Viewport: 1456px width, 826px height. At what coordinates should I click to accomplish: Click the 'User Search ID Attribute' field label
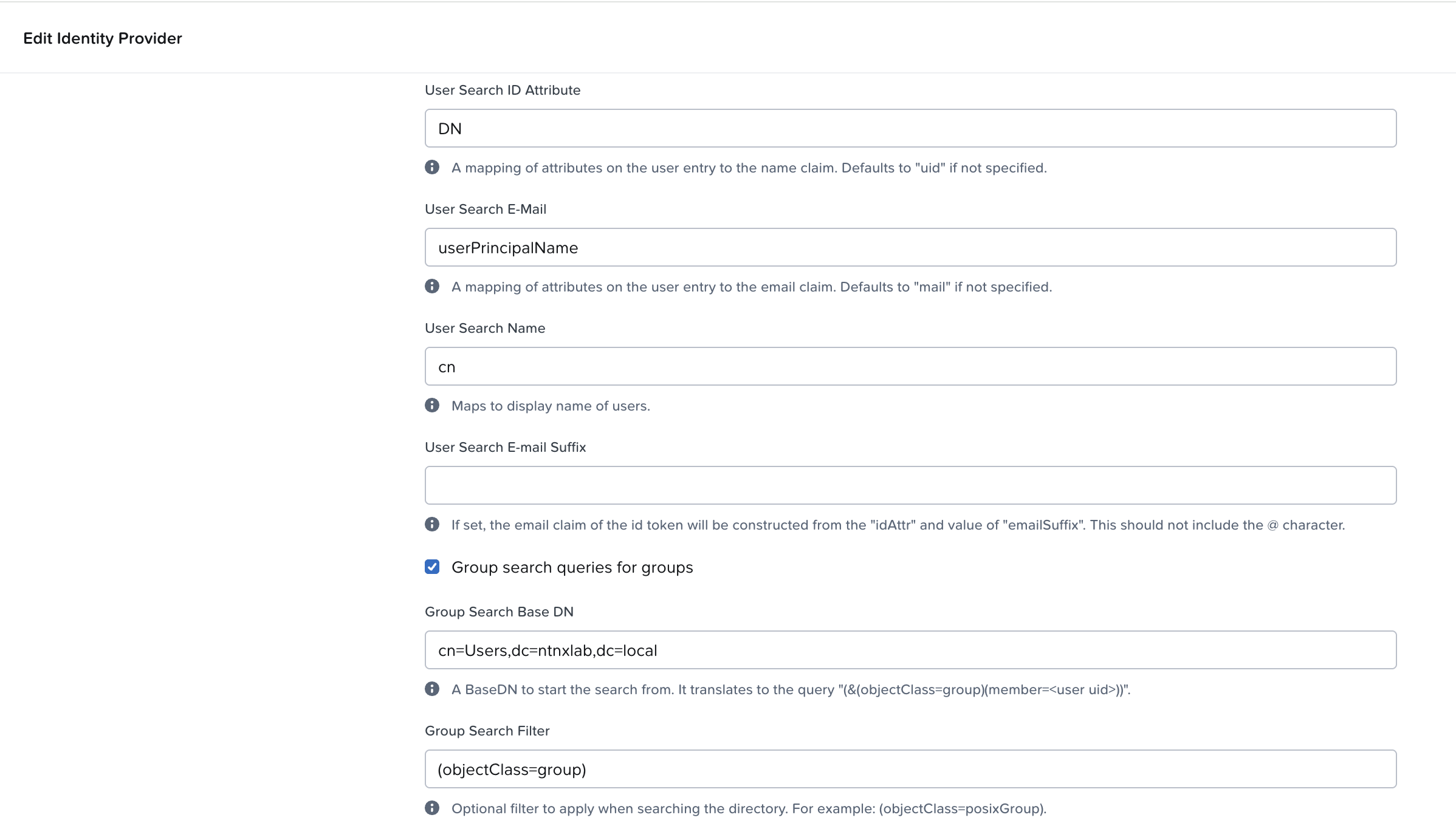503,90
